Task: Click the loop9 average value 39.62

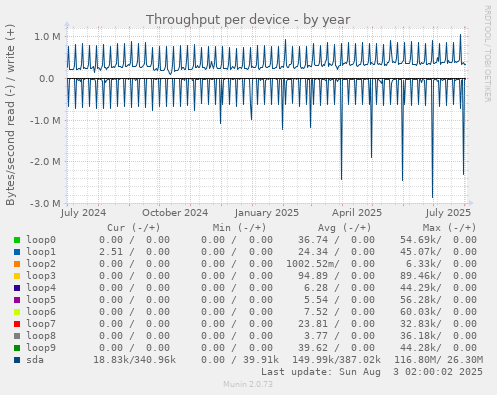Action: (x=313, y=348)
